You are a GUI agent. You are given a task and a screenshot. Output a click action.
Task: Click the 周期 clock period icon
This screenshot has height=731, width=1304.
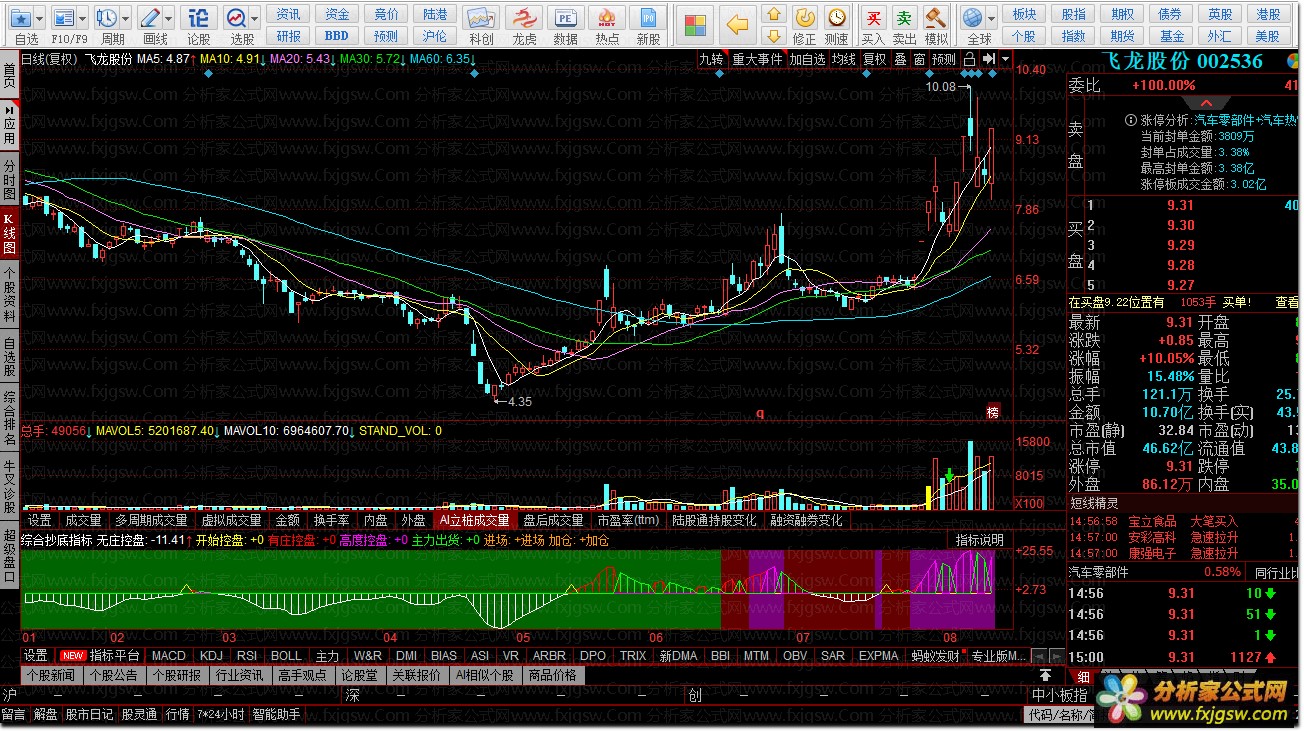click(107, 18)
